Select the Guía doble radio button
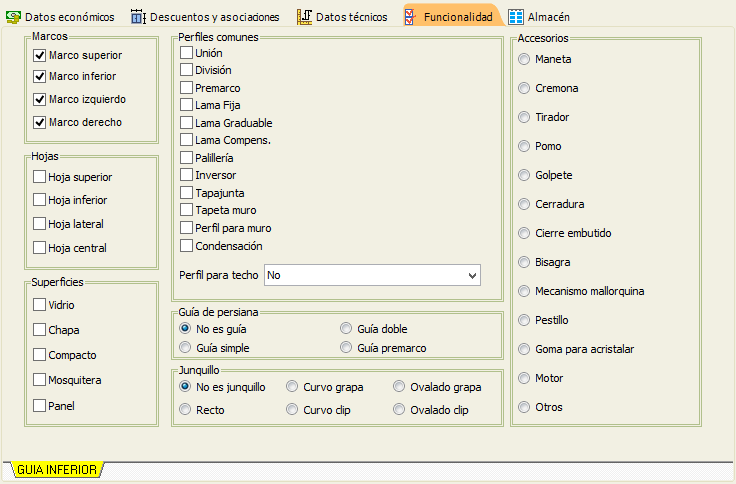The width and height of the screenshot is (736, 484). click(346, 328)
